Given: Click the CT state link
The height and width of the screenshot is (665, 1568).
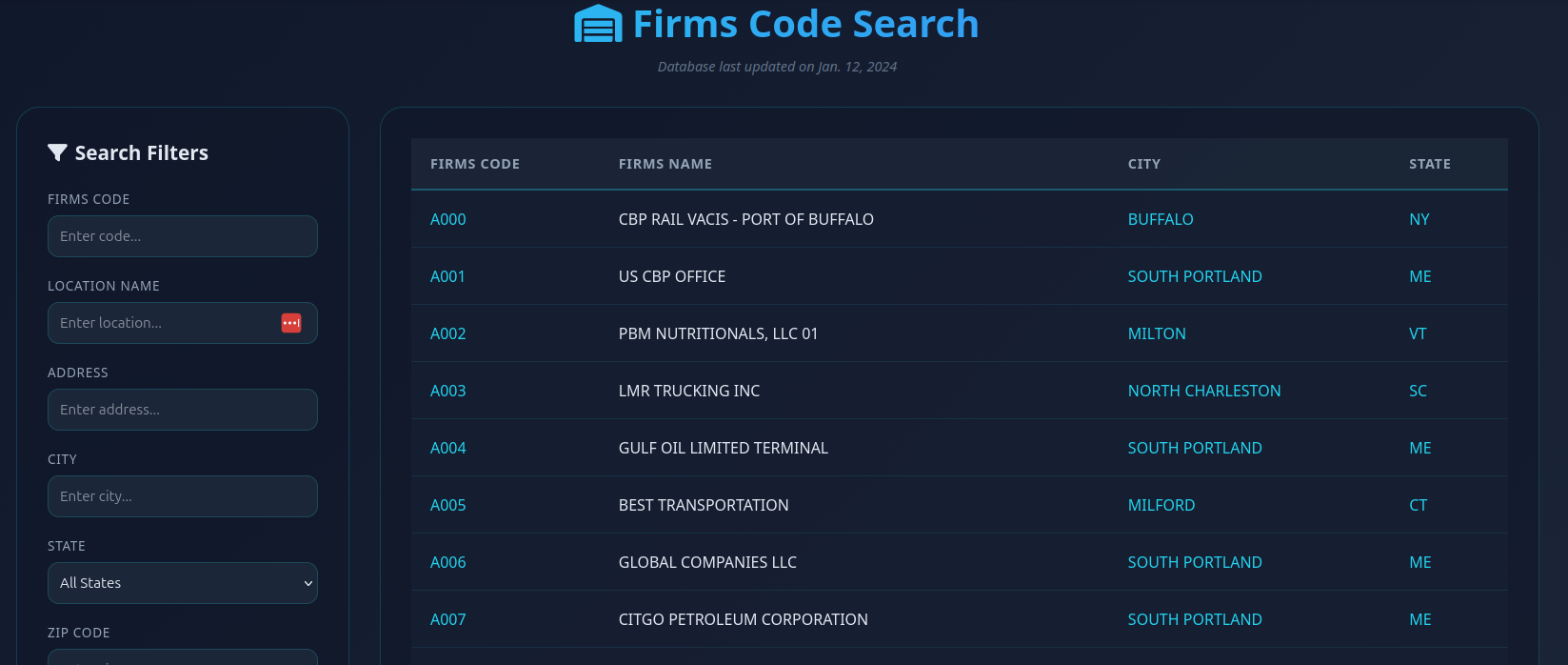Looking at the screenshot, I should coord(1419,505).
